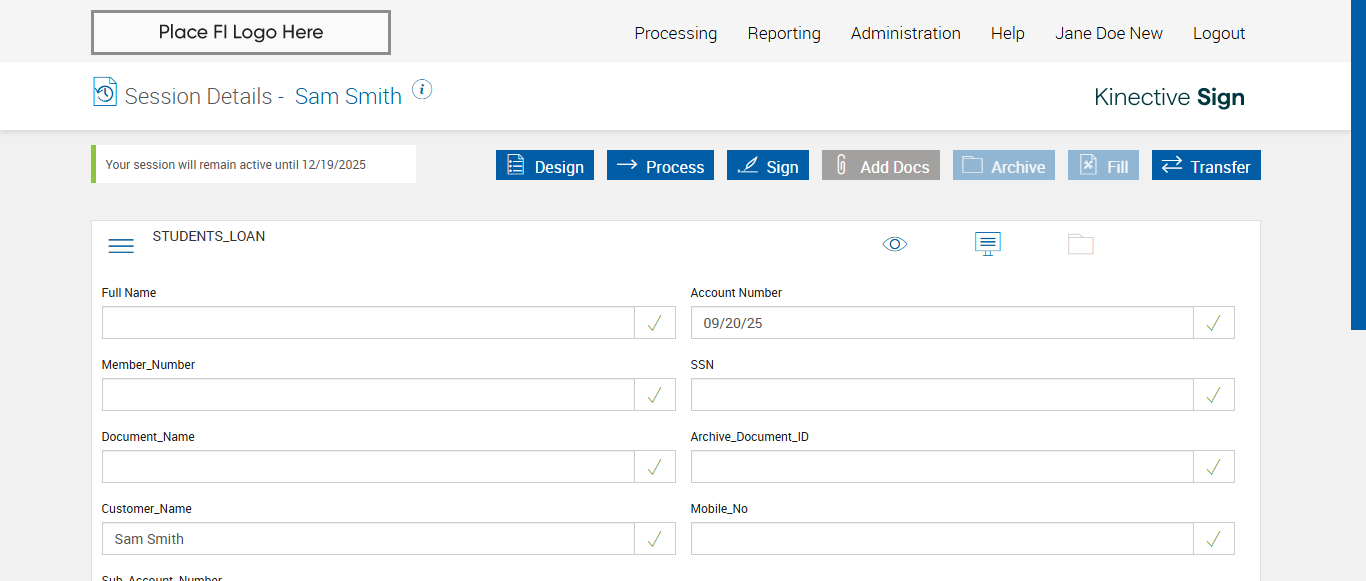
Task: Click the session history clock icon
Action: point(105,92)
